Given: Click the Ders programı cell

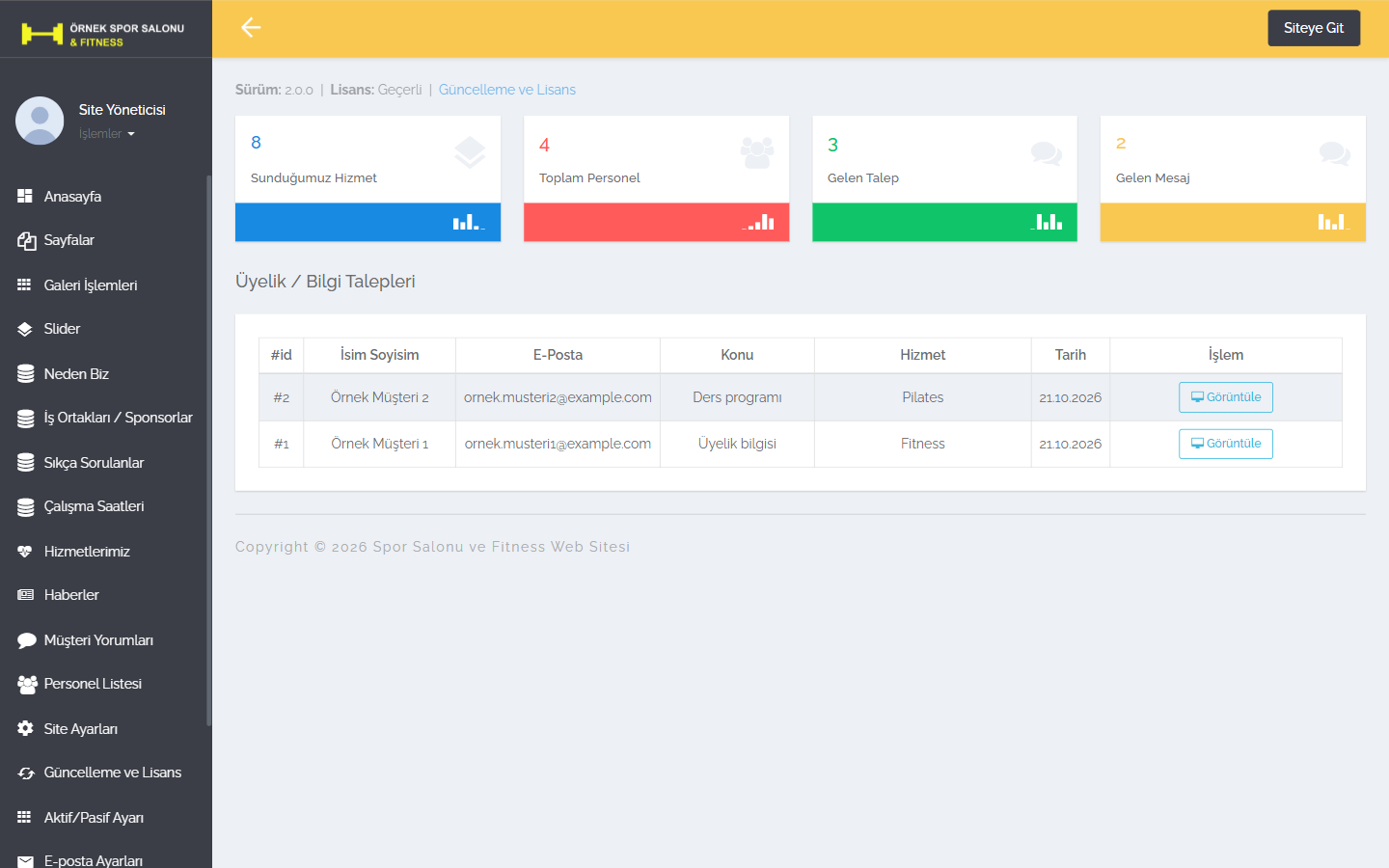Looking at the screenshot, I should (737, 397).
